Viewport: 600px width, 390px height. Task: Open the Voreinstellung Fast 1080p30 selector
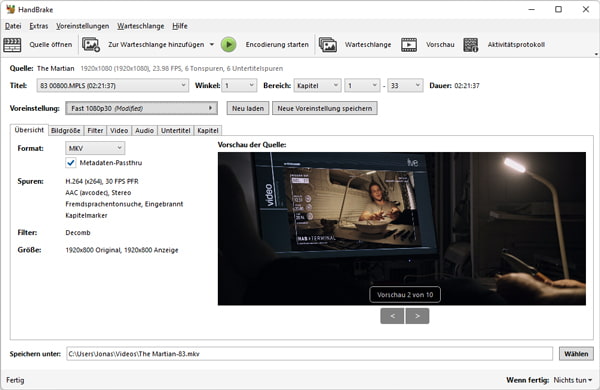(142, 108)
